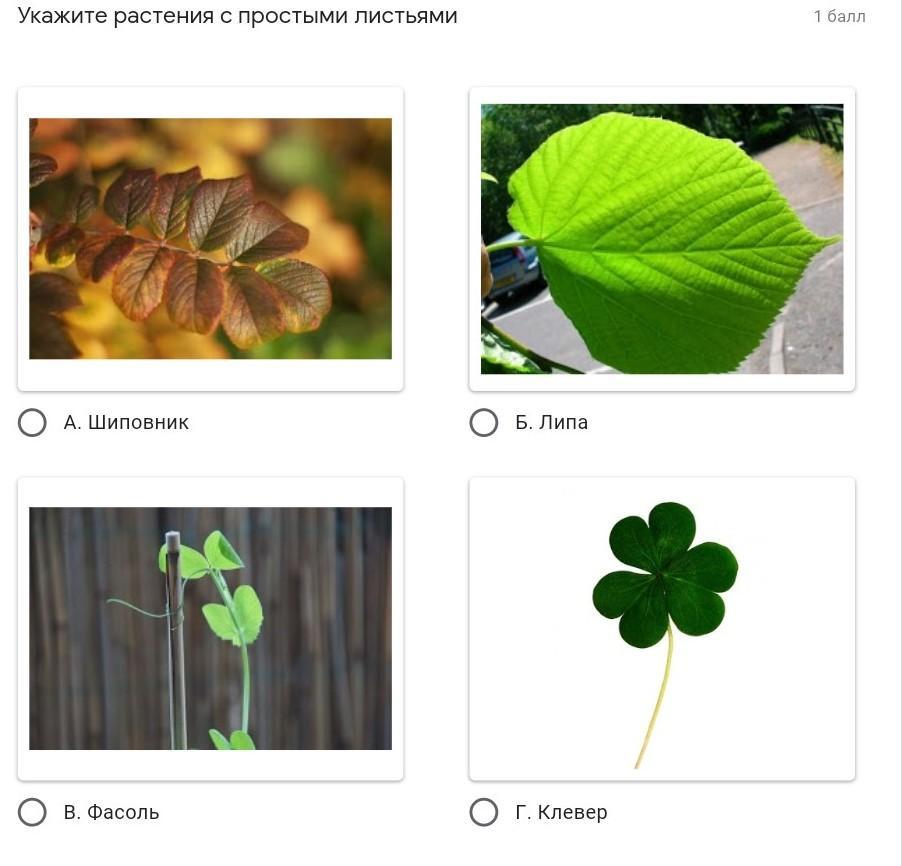Viewport: 902px width, 866px height.
Task: Select the radio button for В. Фасоль
Action: [32, 812]
